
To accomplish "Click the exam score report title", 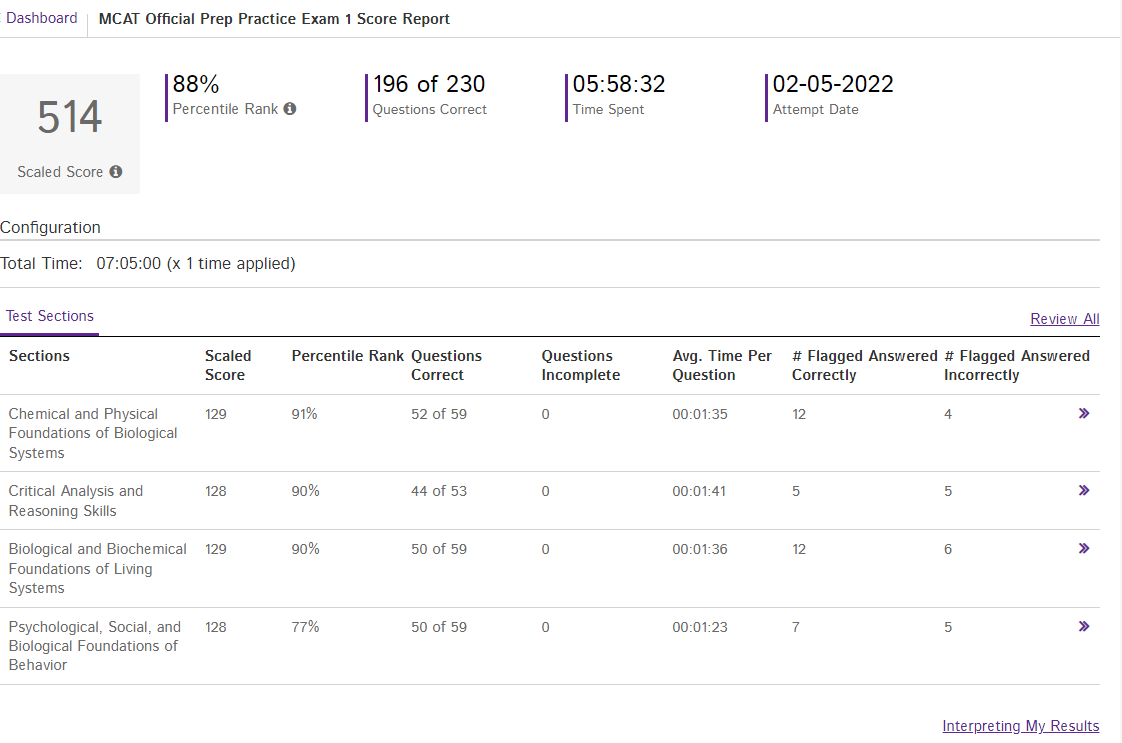I will [x=274, y=19].
